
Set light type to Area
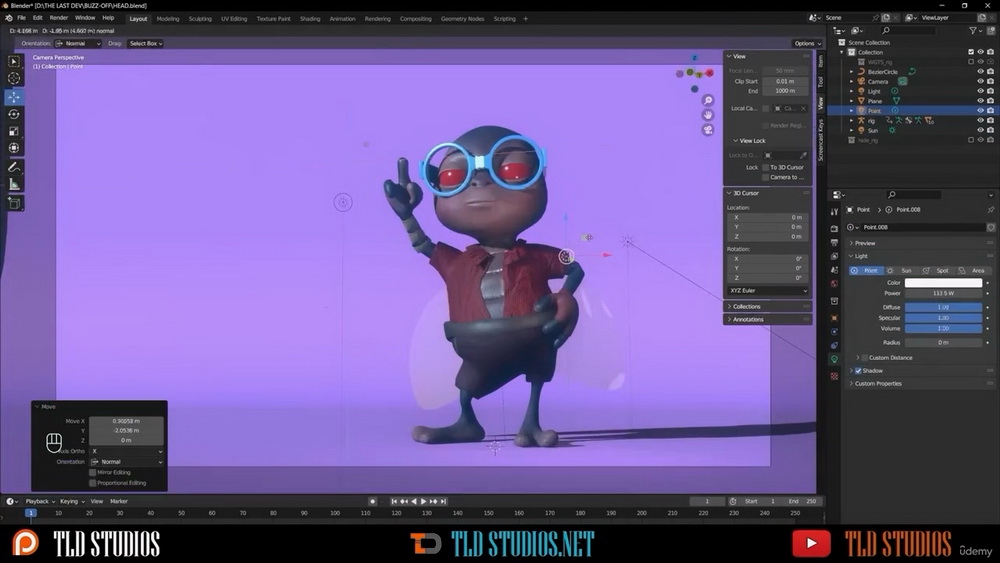(x=973, y=271)
